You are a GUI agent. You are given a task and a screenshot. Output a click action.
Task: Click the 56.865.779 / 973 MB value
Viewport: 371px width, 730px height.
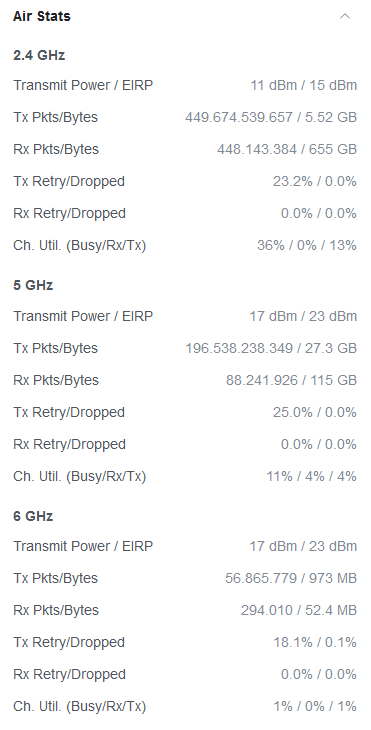291,578
